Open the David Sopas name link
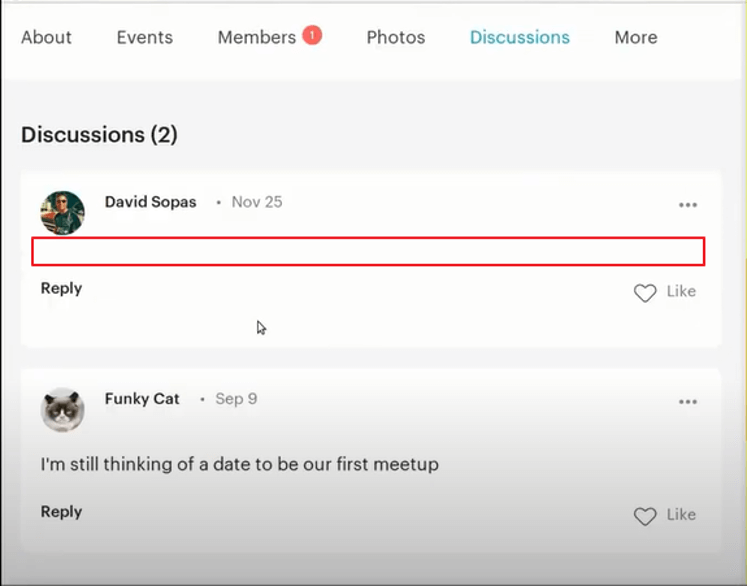Viewport: 748px width, 586px height. coord(152,202)
